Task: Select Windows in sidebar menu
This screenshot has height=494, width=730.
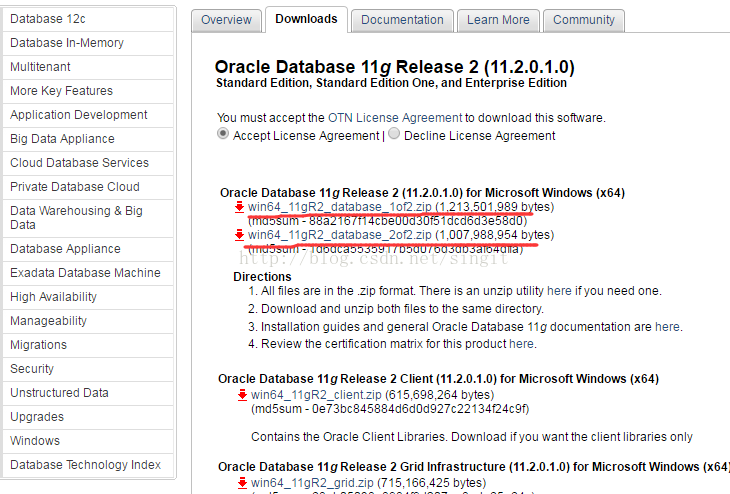Action: 88,441
